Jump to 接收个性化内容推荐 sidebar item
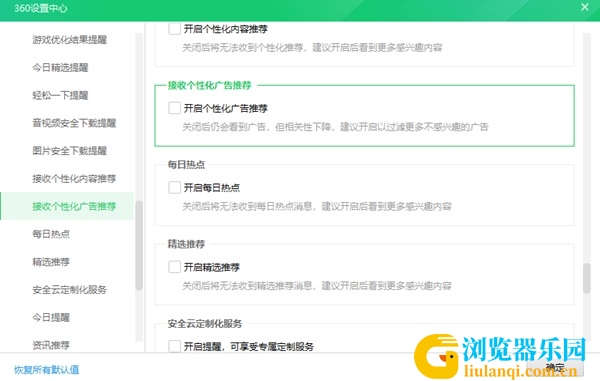600x381 pixels. (74, 178)
